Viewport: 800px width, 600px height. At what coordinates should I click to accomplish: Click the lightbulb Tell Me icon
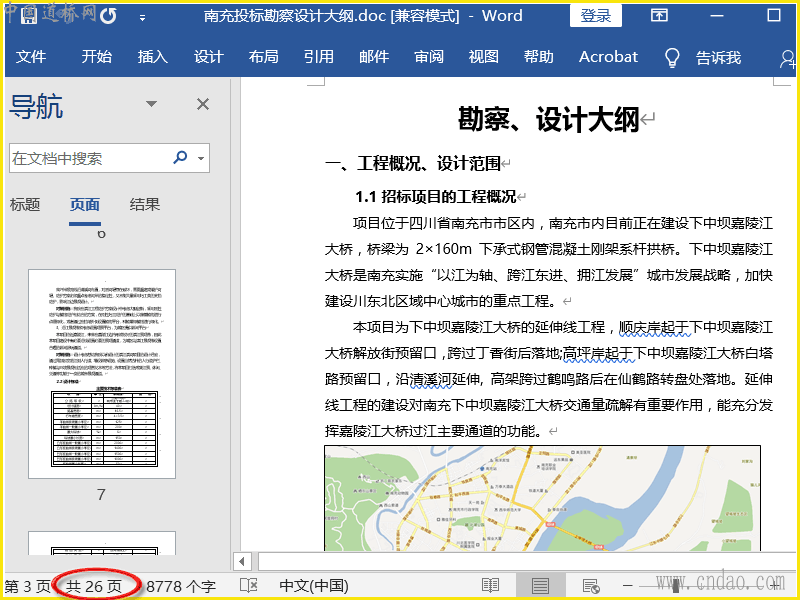pyautogui.click(x=672, y=57)
